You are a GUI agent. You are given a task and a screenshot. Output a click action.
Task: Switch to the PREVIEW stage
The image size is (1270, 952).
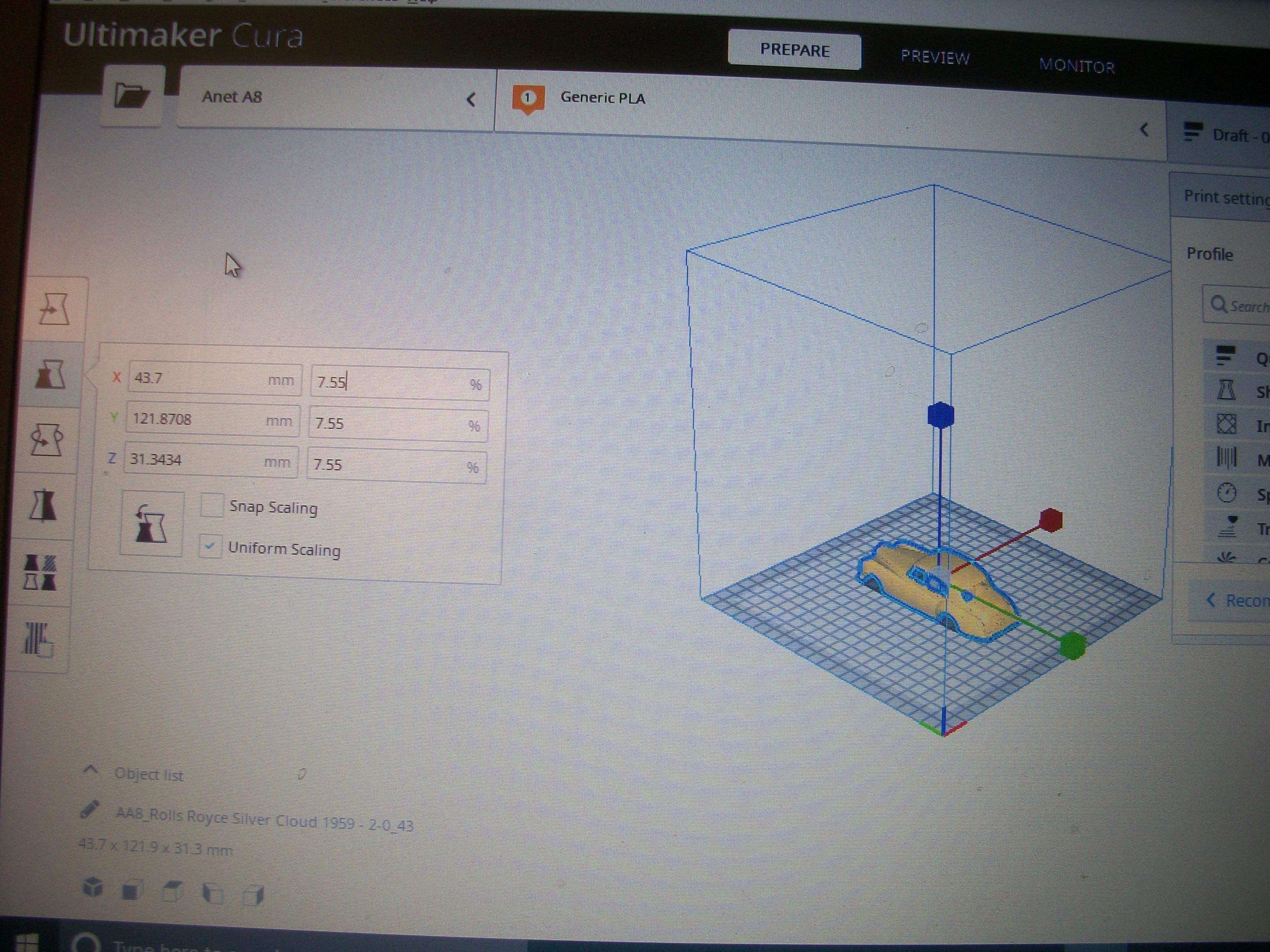click(935, 57)
